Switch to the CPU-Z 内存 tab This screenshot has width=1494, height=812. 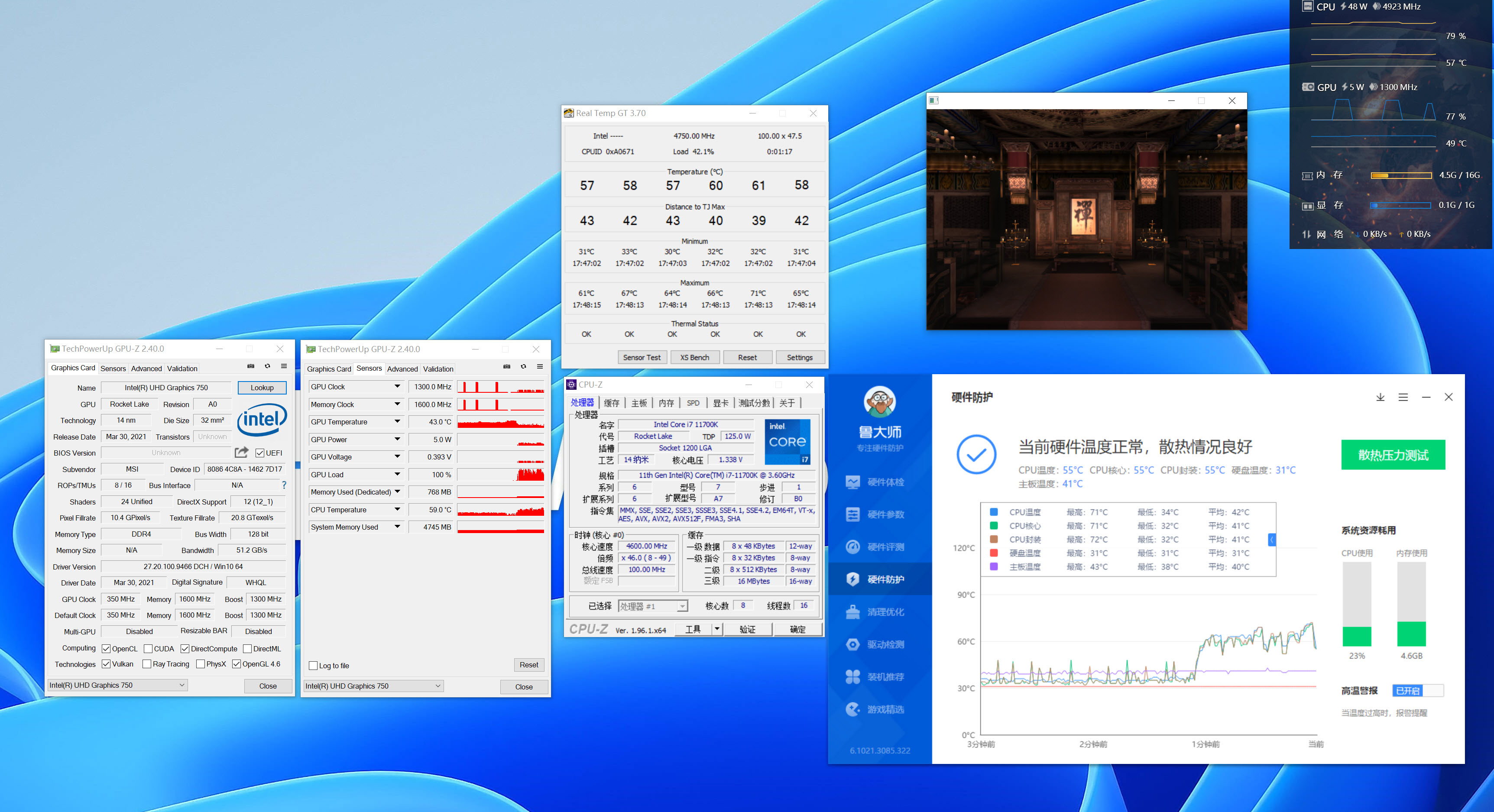click(x=666, y=403)
